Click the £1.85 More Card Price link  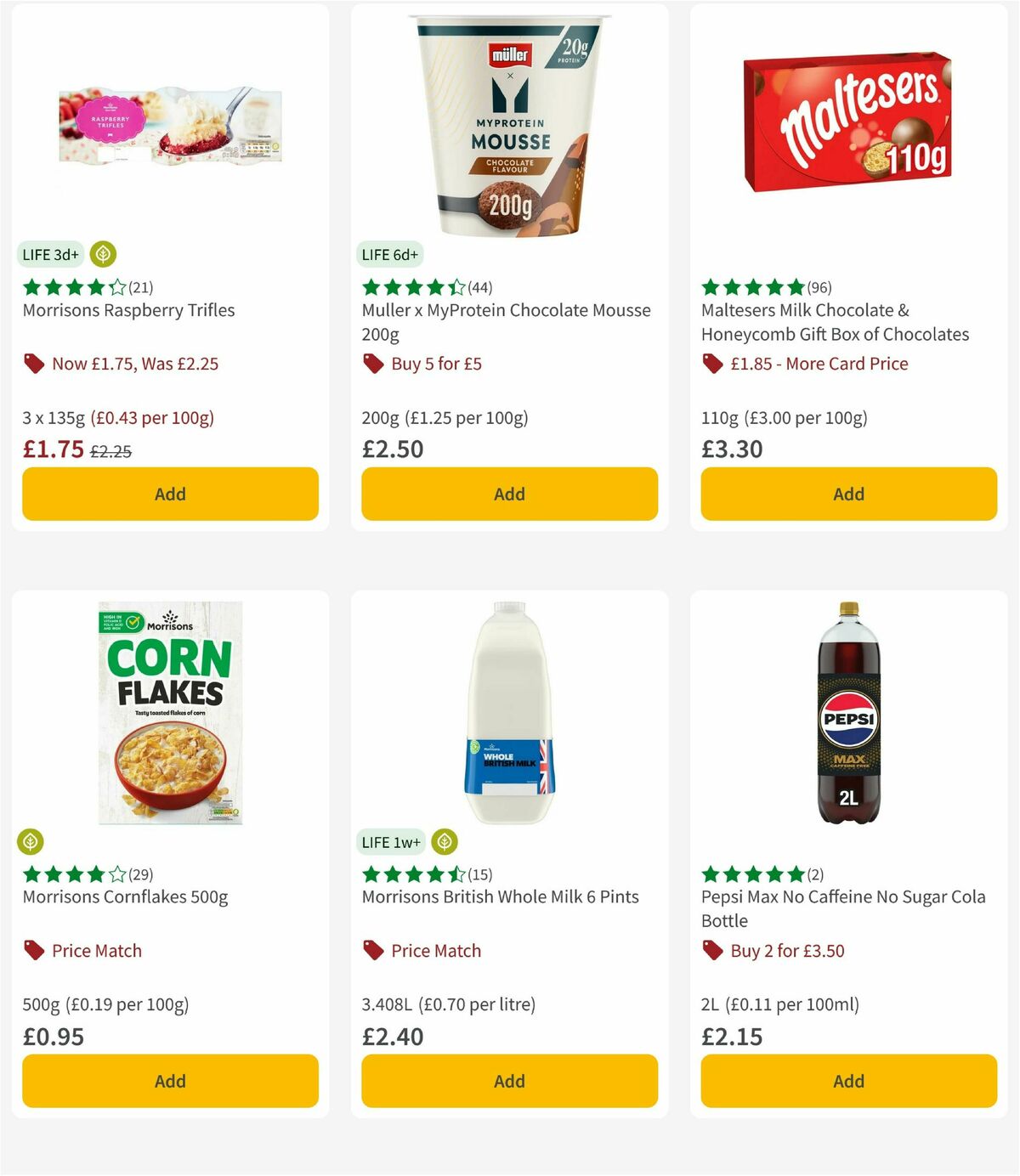819,364
